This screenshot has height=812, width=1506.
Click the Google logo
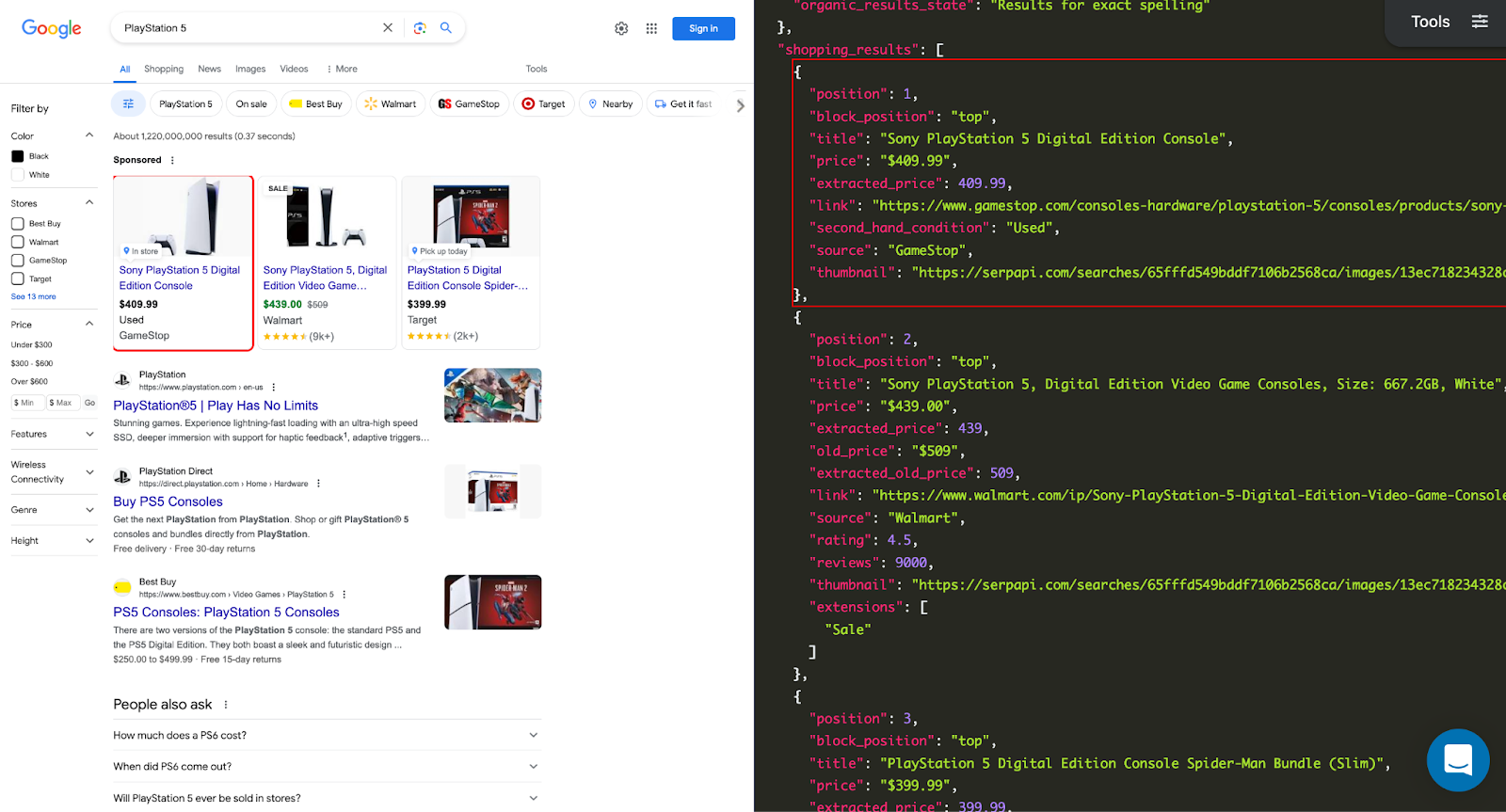click(x=52, y=28)
